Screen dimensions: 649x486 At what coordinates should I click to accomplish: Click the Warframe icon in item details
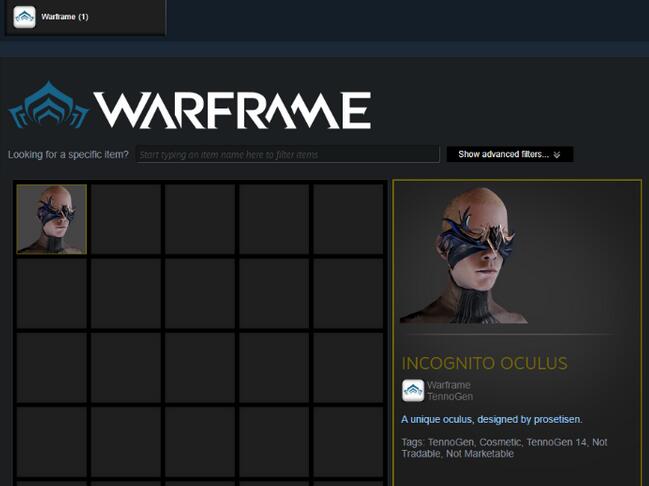click(x=413, y=391)
